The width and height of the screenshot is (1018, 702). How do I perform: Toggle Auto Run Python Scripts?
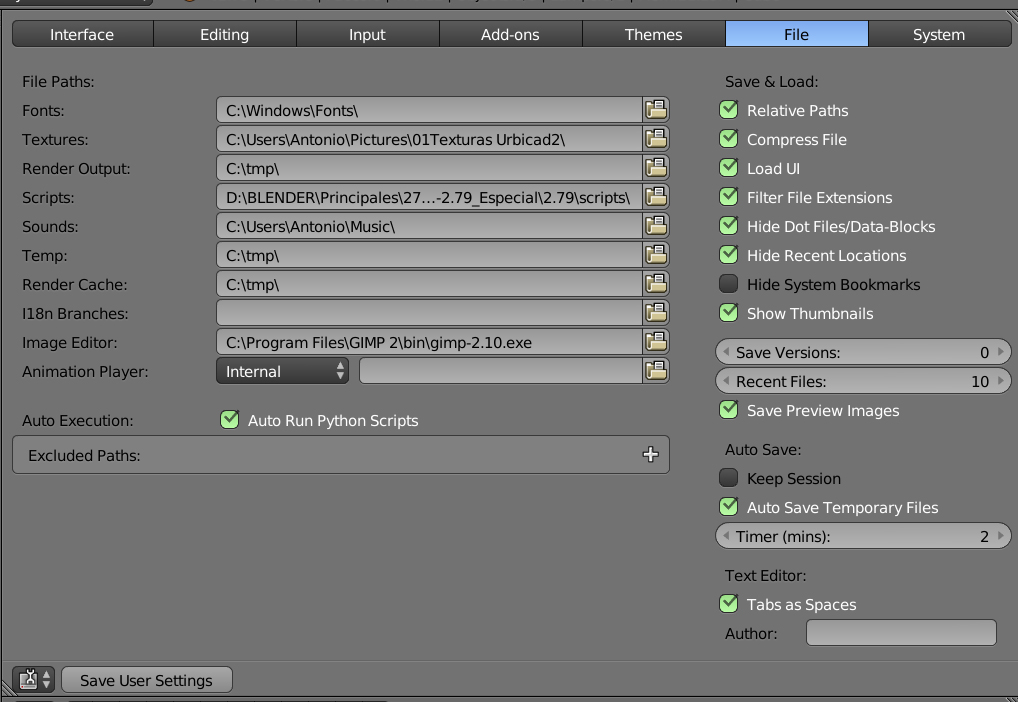[230, 420]
